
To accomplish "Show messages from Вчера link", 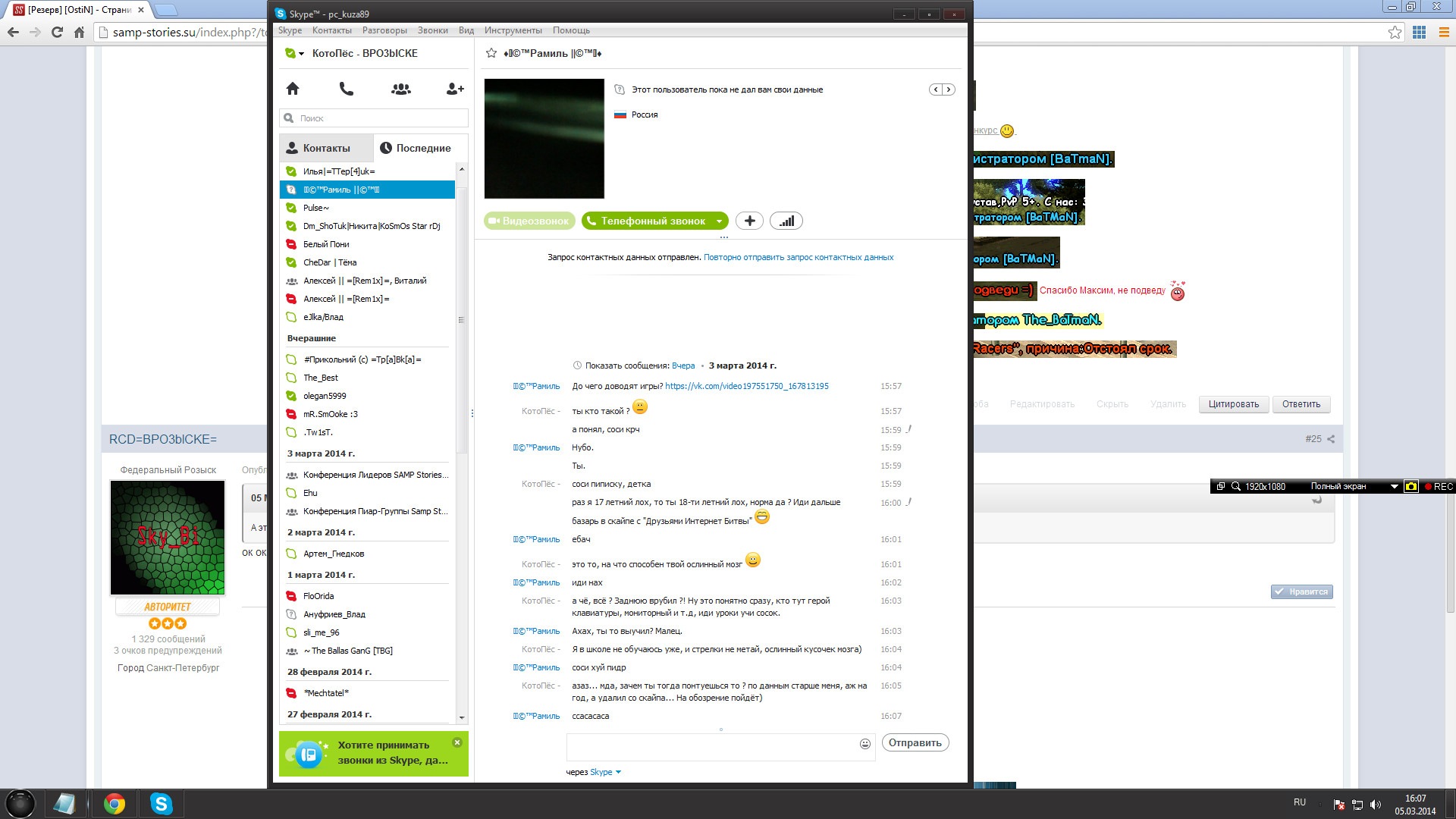I will click(x=683, y=366).
